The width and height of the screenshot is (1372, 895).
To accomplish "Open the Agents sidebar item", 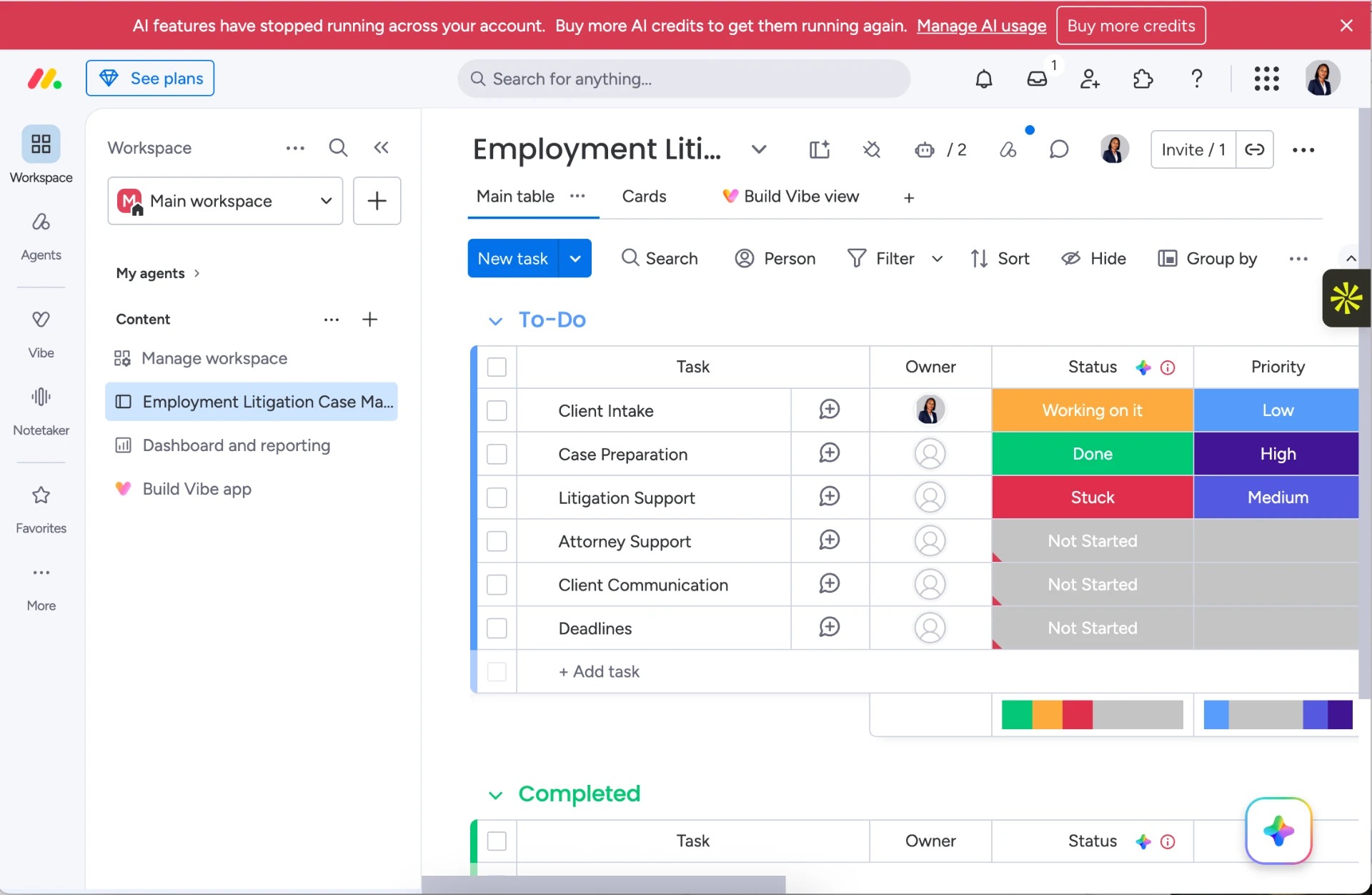I will pyautogui.click(x=41, y=237).
